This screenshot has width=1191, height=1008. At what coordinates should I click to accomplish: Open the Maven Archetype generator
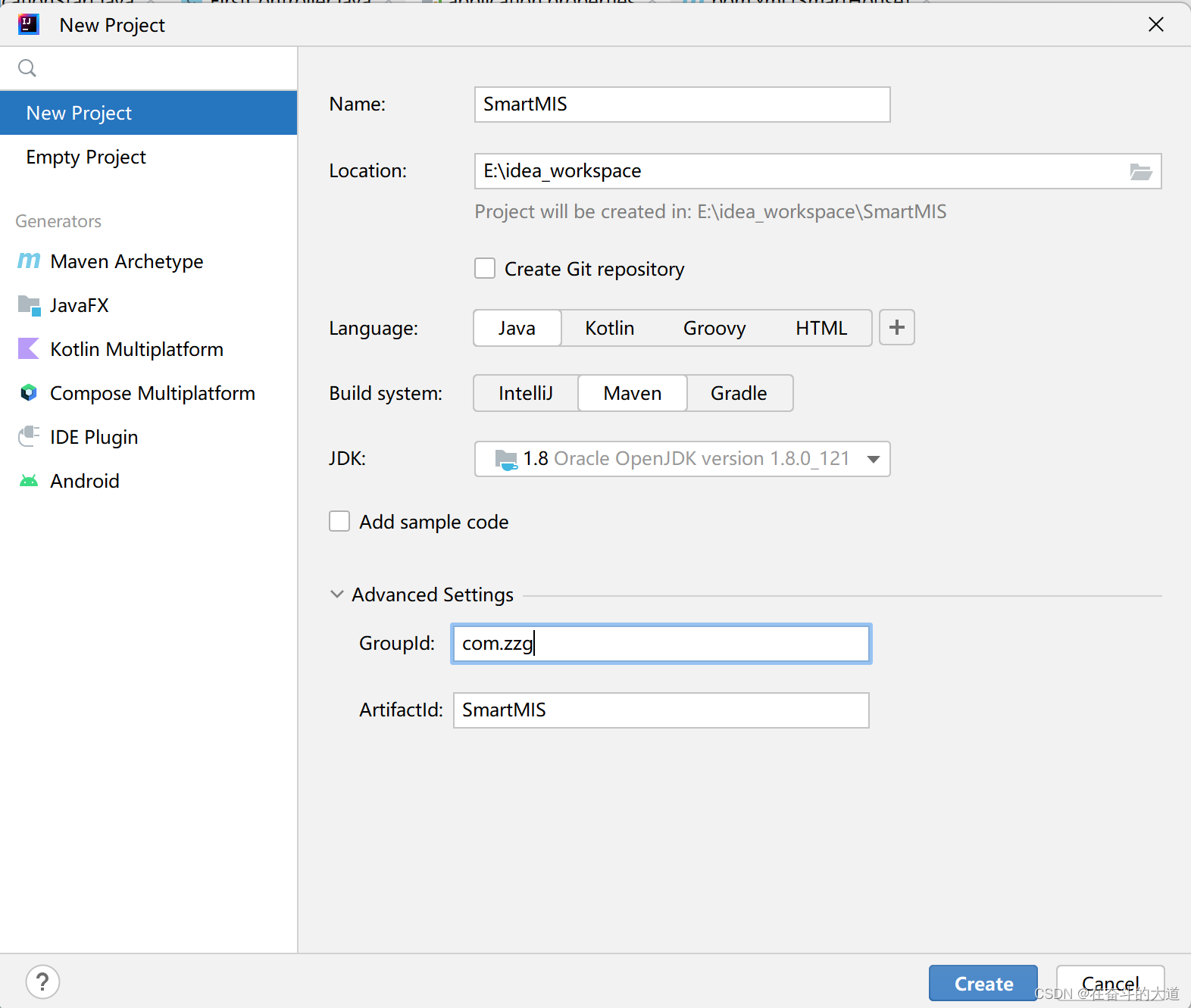point(148,261)
